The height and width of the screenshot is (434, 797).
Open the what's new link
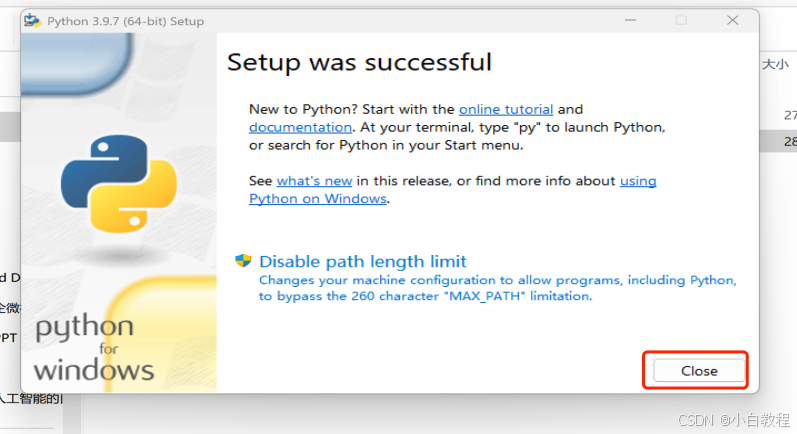[x=314, y=181]
